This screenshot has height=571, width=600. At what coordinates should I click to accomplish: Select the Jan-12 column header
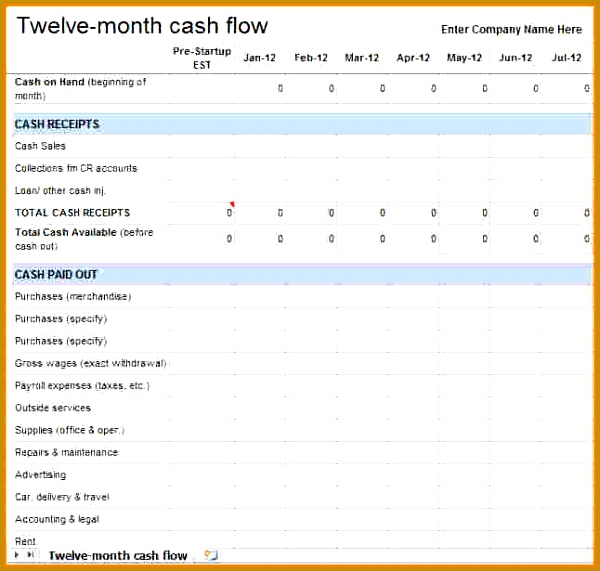(259, 58)
